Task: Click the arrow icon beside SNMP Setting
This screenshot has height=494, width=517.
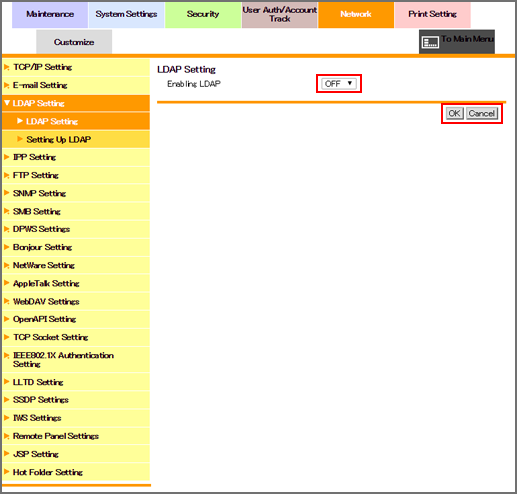Action: (7, 193)
